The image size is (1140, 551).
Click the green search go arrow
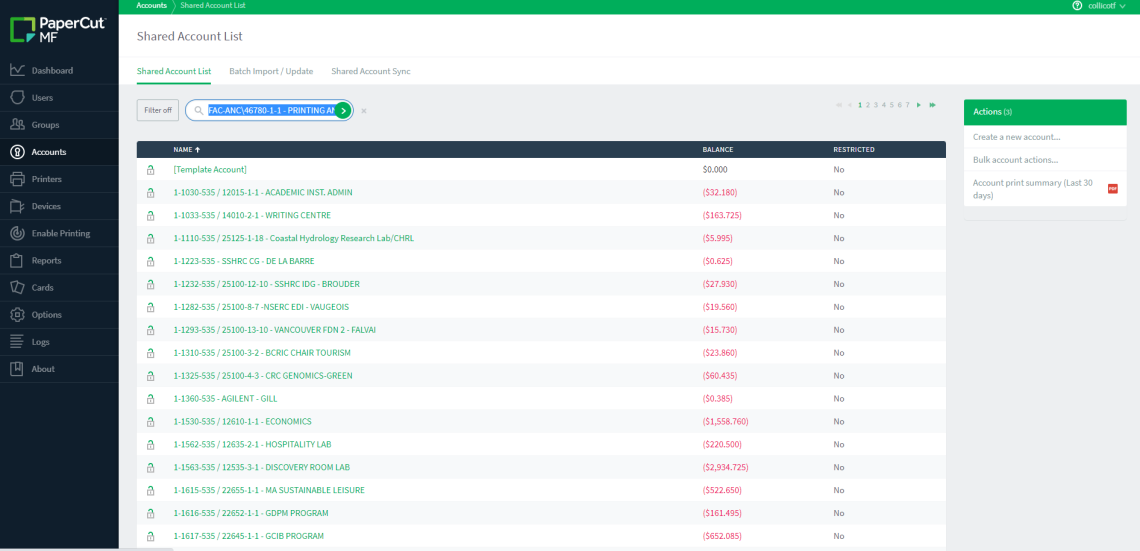tap(343, 110)
